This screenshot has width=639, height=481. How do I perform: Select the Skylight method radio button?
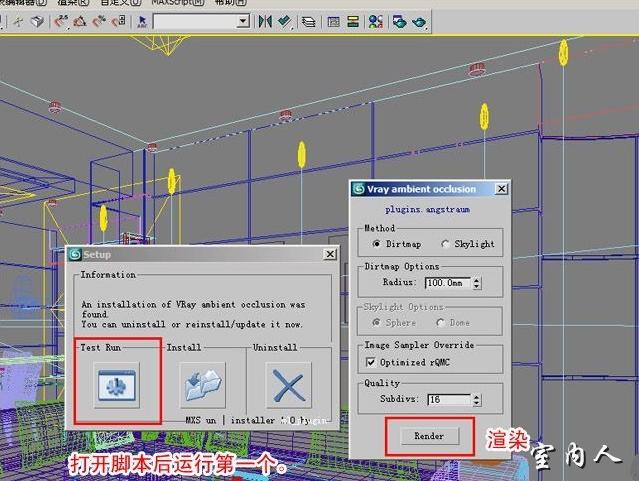(x=445, y=244)
